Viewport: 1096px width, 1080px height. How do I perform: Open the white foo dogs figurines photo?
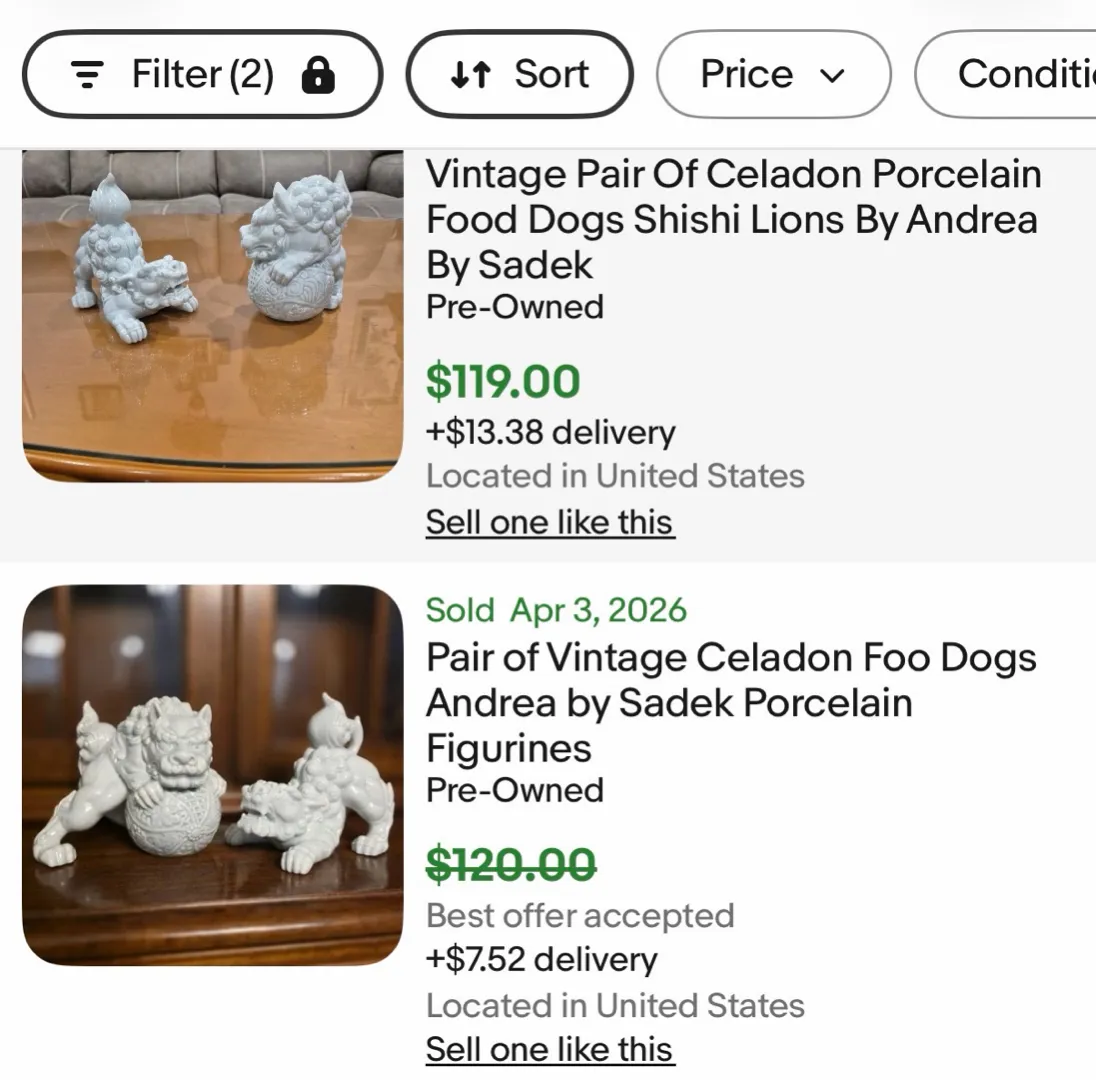pyautogui.click(x=212, y=775)
